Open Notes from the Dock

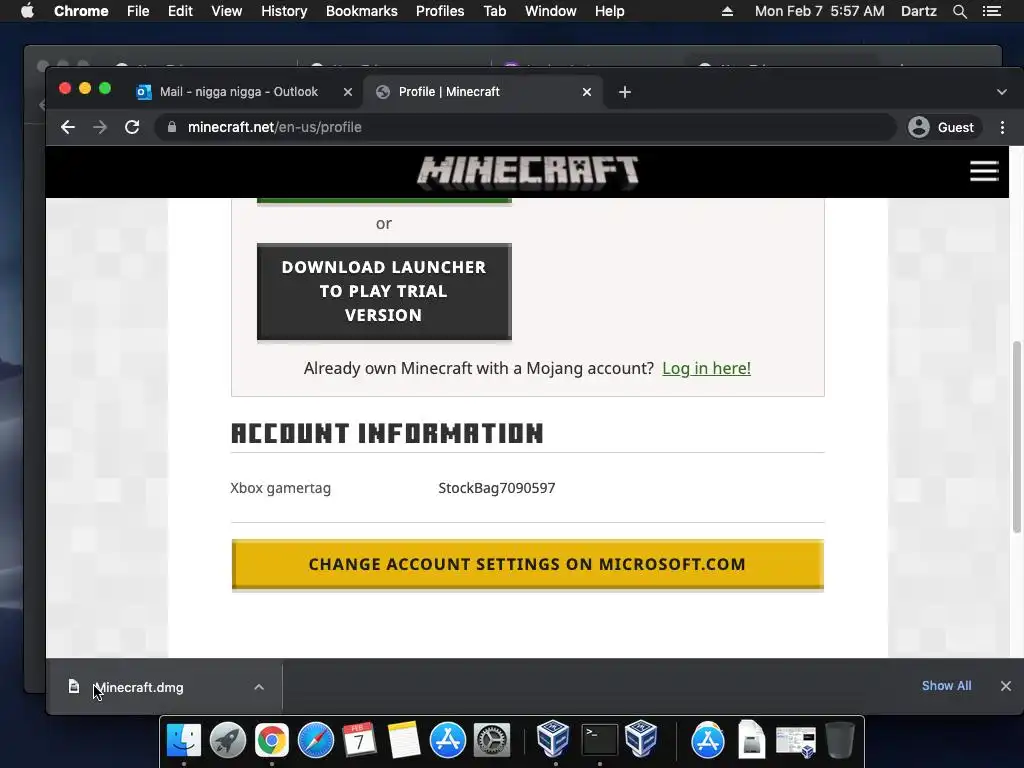tap(404, 740)
